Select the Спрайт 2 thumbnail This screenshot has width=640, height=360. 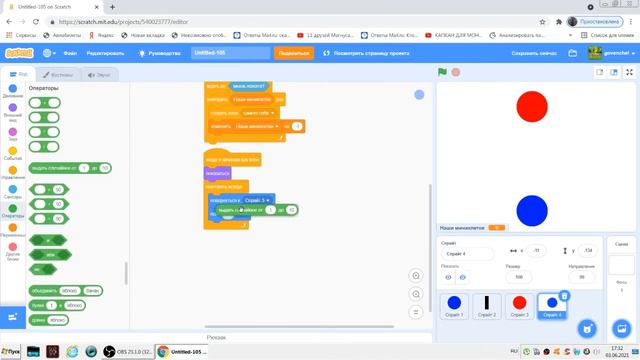pos(487,306)
